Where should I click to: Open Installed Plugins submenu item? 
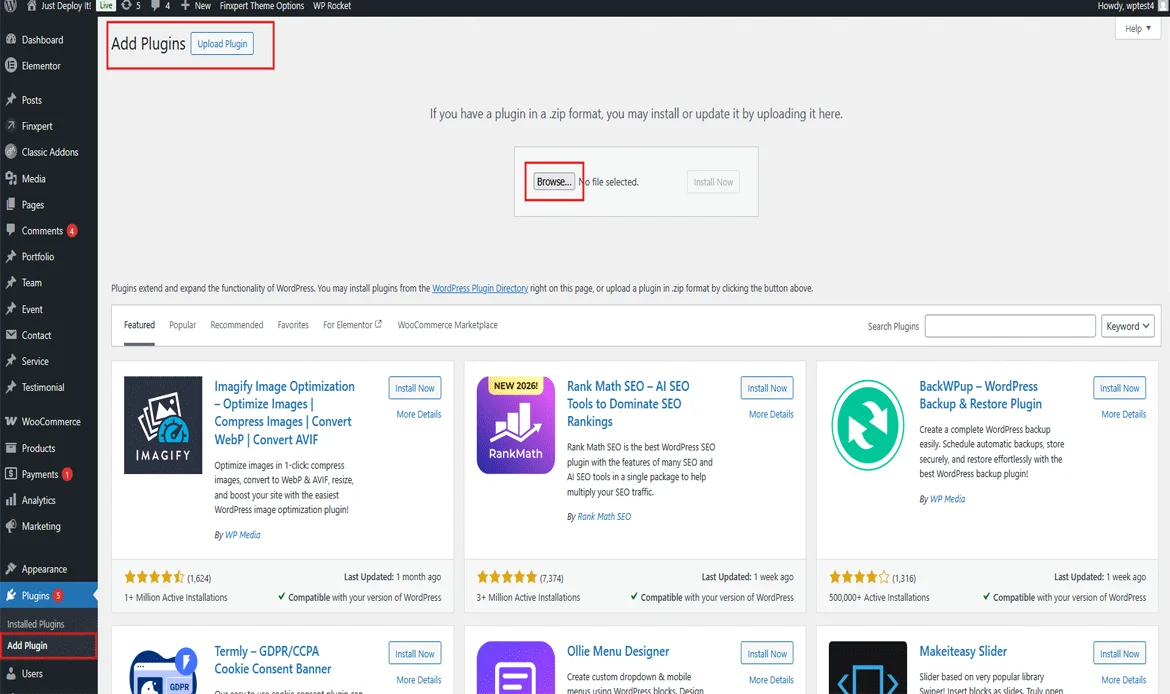click(x=36, y=624)
